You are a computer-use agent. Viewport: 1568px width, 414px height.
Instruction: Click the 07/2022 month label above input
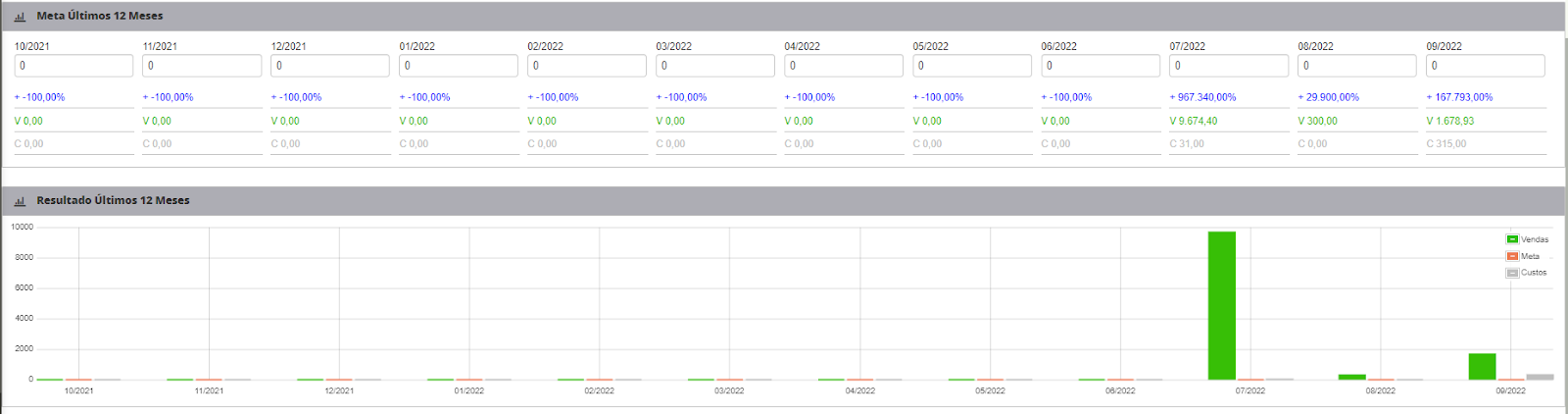(x=1188, y=46)
